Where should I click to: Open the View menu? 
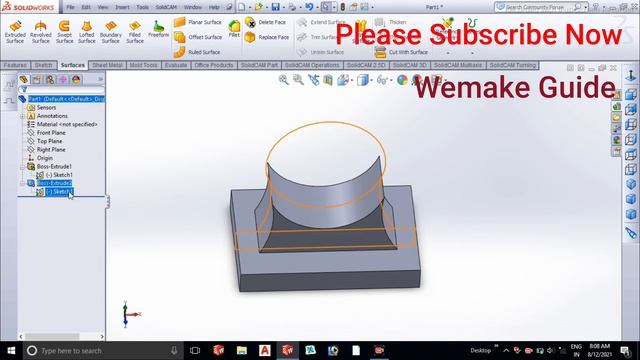click(103, 7)
